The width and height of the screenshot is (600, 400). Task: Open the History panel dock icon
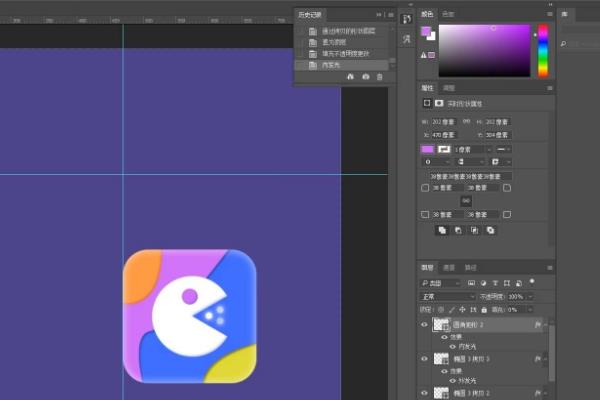407,19
